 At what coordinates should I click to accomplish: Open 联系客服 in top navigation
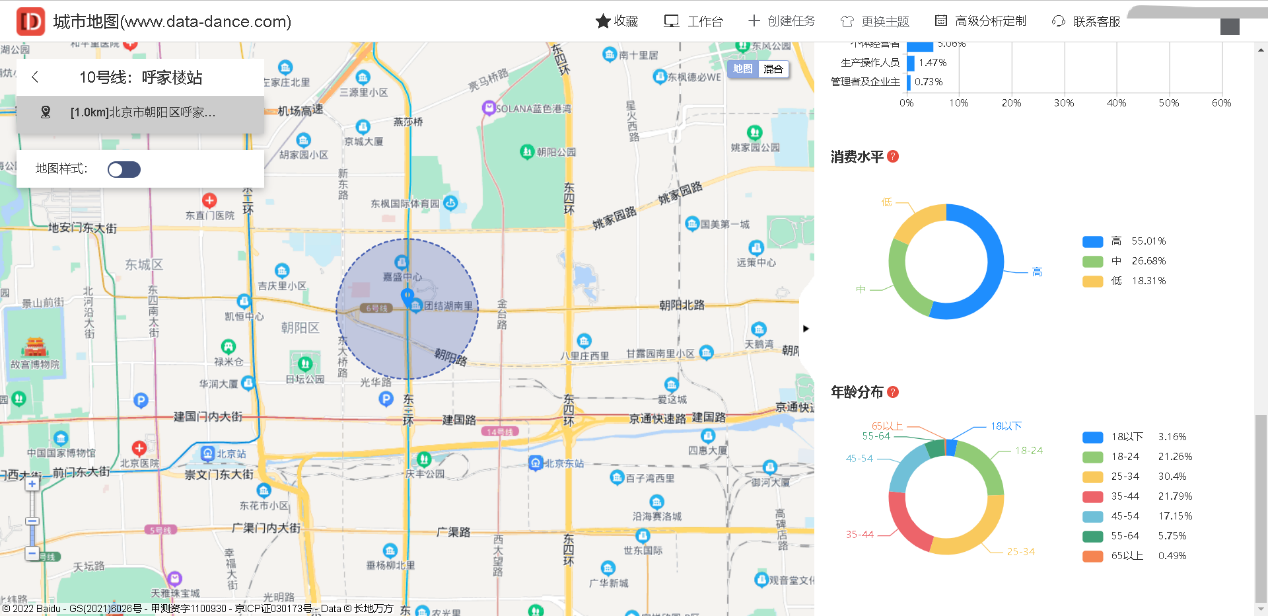coord(1097,21)
